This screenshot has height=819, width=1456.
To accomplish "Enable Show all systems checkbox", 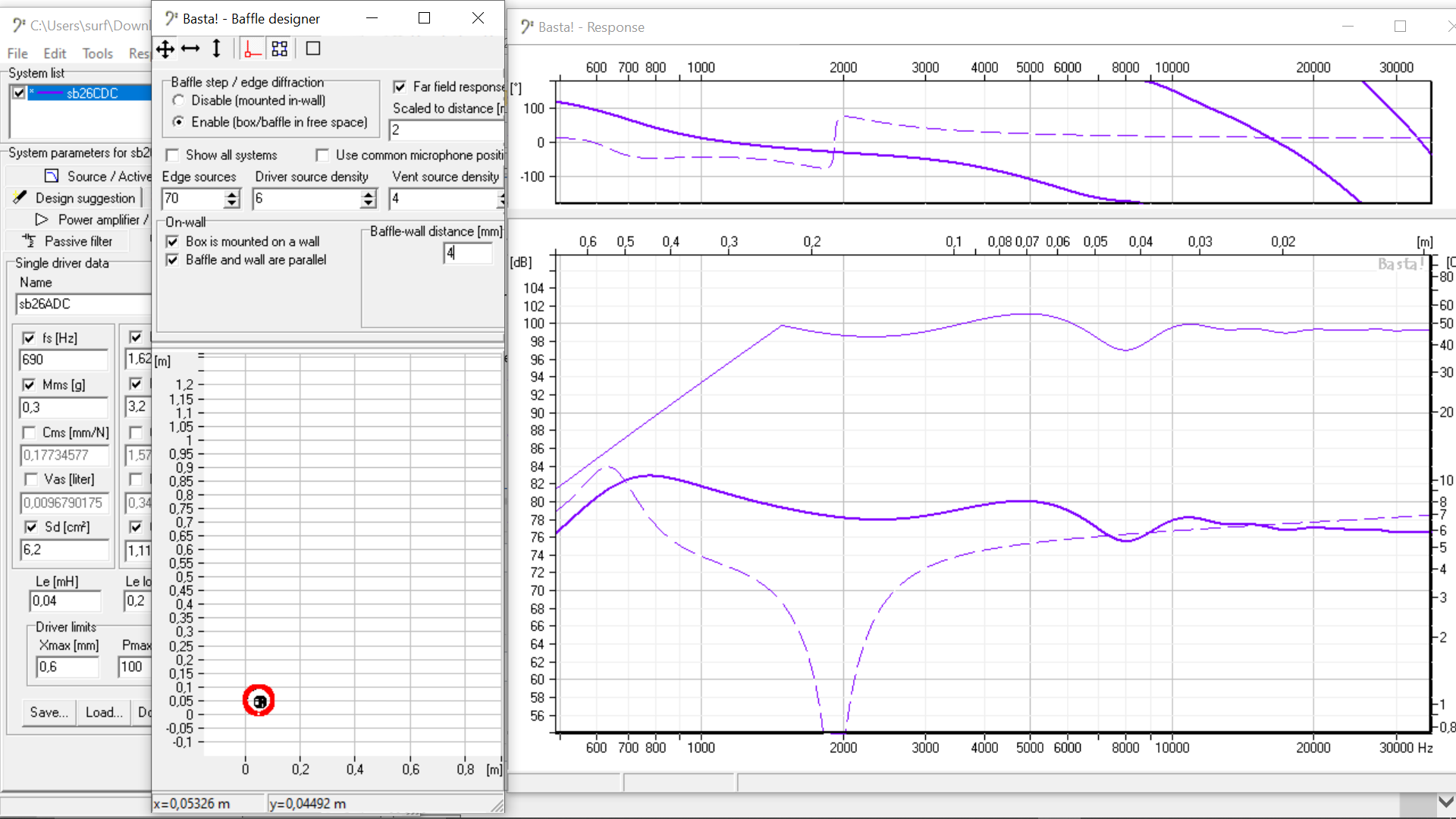I will 172,155.
